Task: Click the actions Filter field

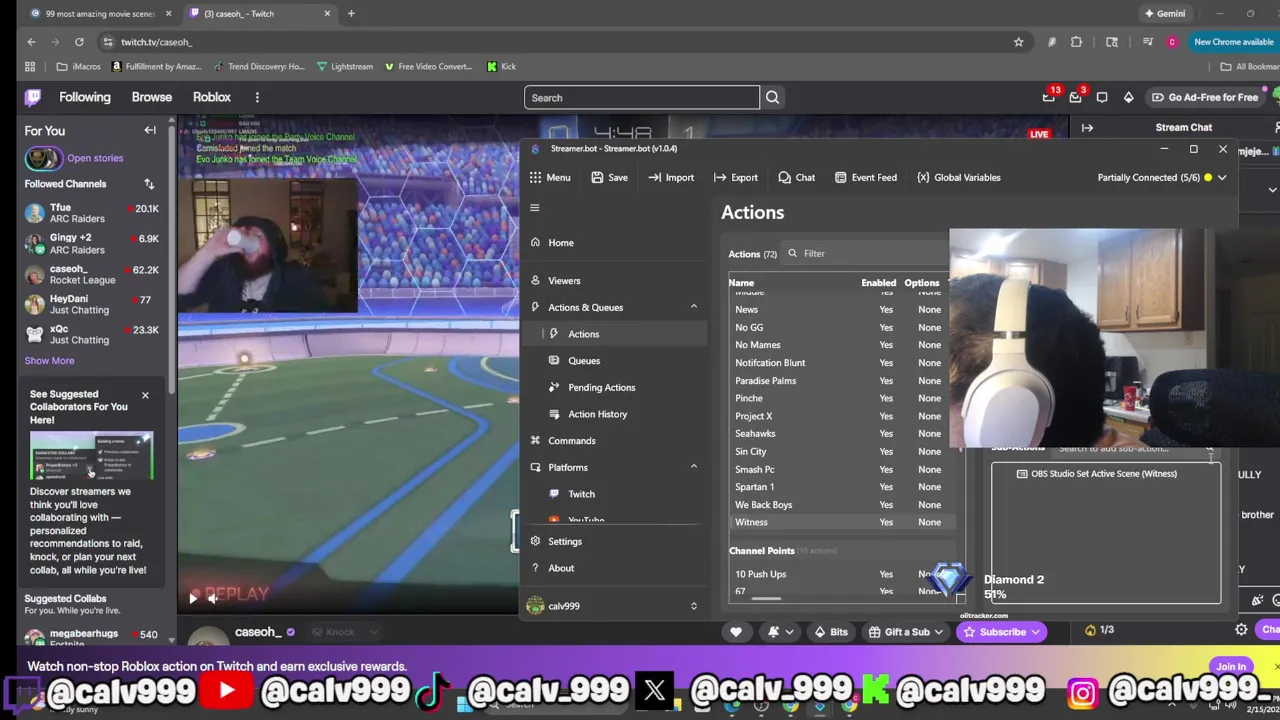Action: click(x=865, y=253)
